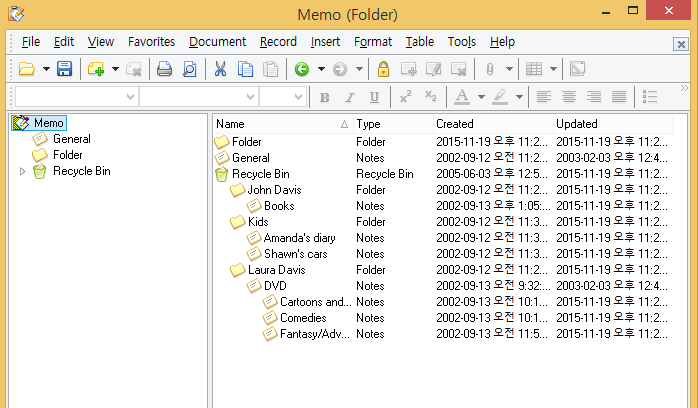The height and width of the screenshot is (408, 698).
Task: Click the Bulleted list icon
Action: coord(650,97)
